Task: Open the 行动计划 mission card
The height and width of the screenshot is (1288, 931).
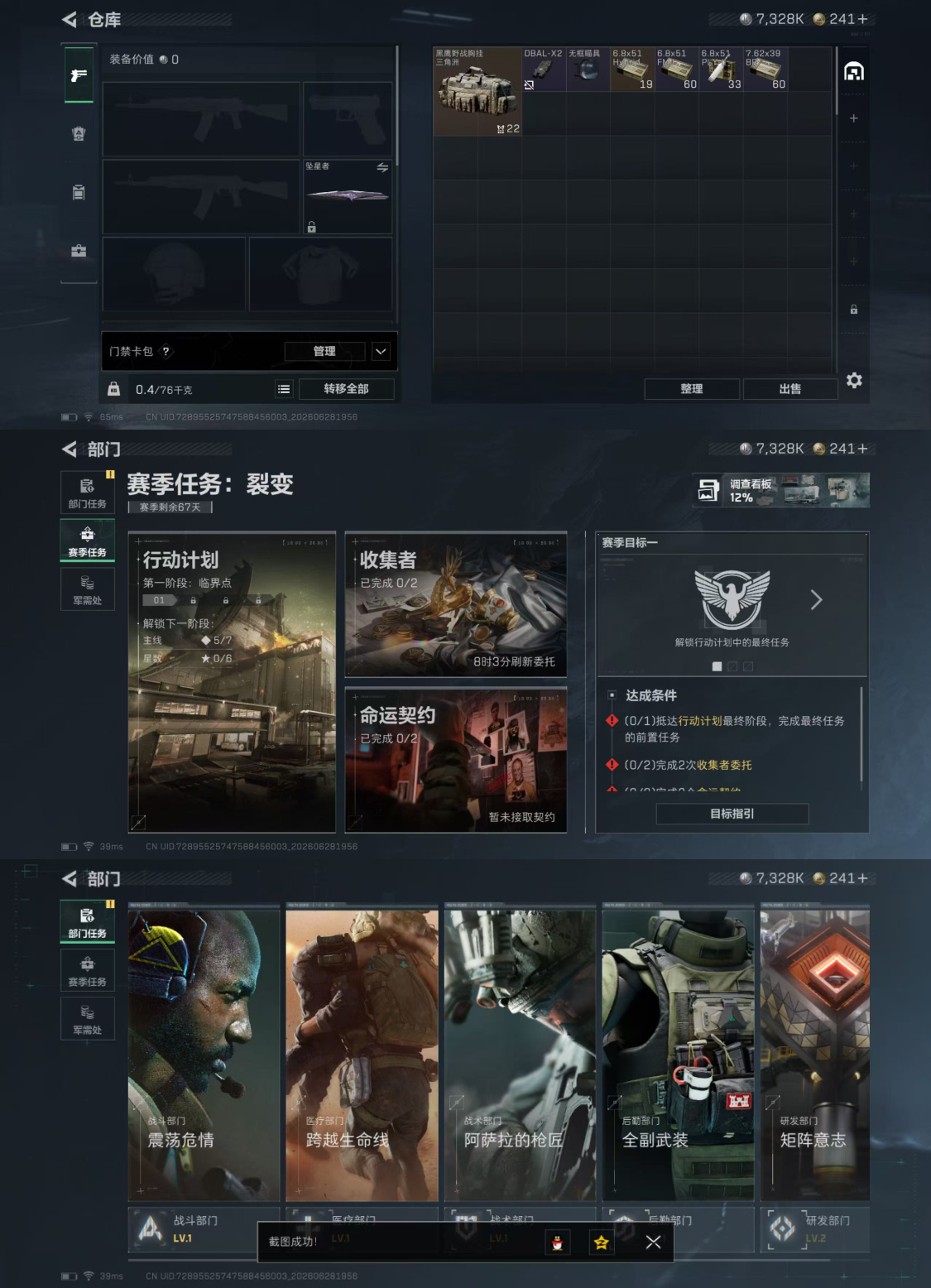Action: click(x=232, y=682)
